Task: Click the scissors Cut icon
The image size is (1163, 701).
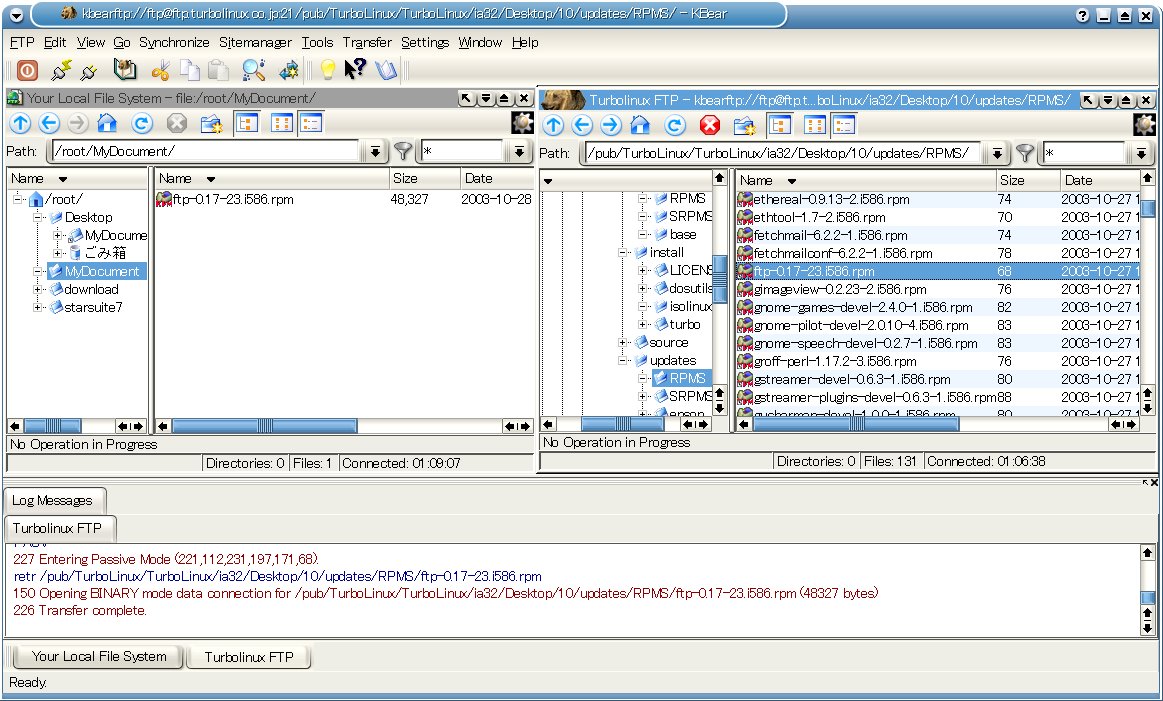Action: click(x=160, y=70)
